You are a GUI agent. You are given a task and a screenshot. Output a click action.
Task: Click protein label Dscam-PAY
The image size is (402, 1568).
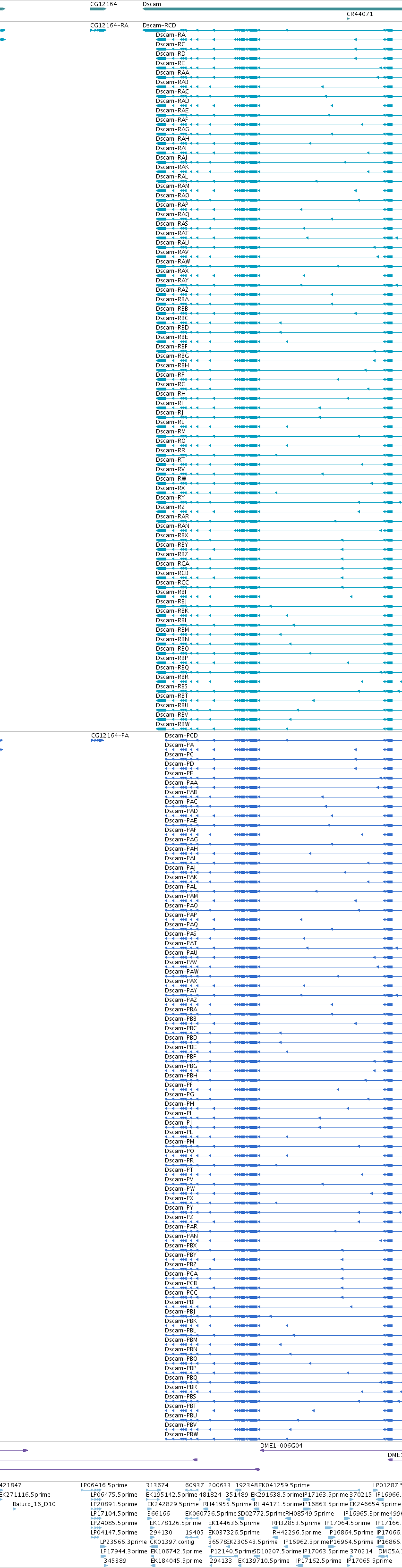click(x=181, y=991)
